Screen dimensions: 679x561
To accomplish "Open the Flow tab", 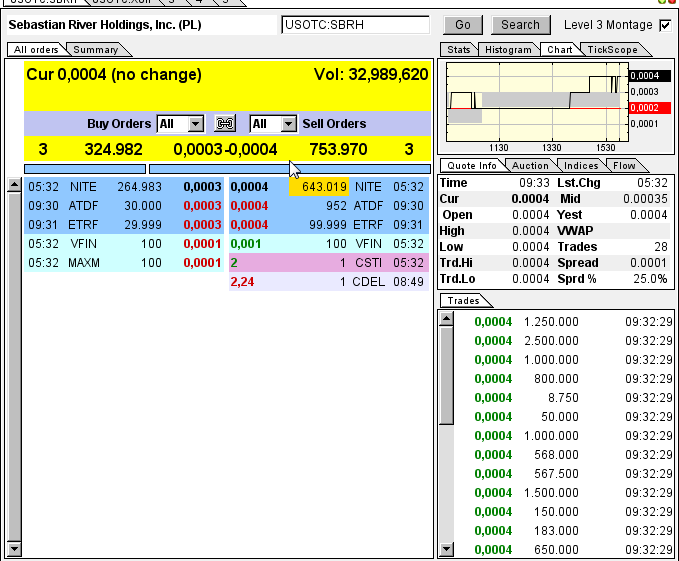I will (624, 166).
